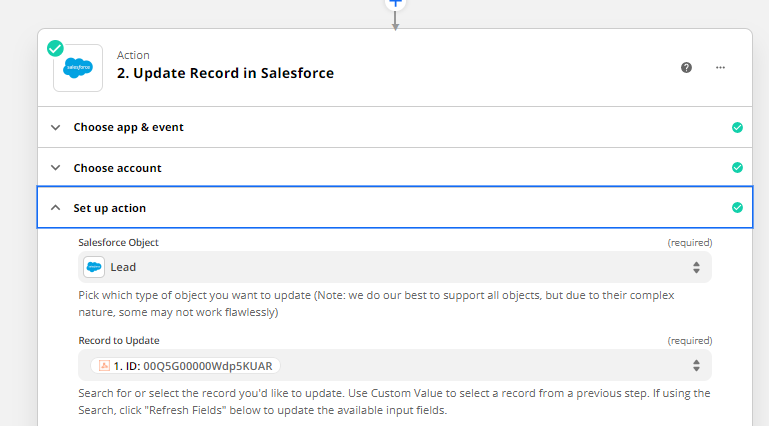Collapse the Set up action chevron
Screen dimensions: 769x426
55,208
